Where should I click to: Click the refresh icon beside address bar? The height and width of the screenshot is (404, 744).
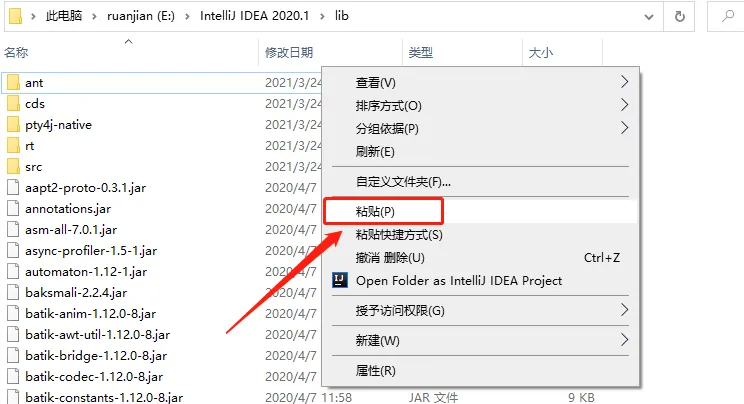pos(680,16)
